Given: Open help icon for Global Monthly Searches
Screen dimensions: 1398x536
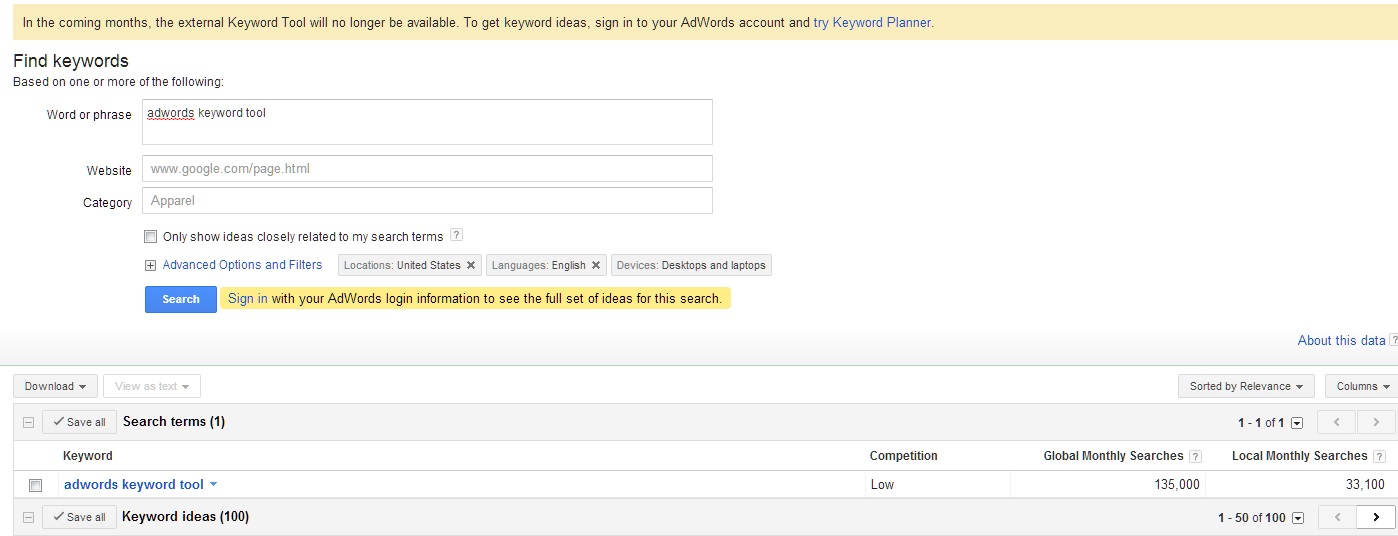Looking at the screenshot, I should coord(1195,456).
